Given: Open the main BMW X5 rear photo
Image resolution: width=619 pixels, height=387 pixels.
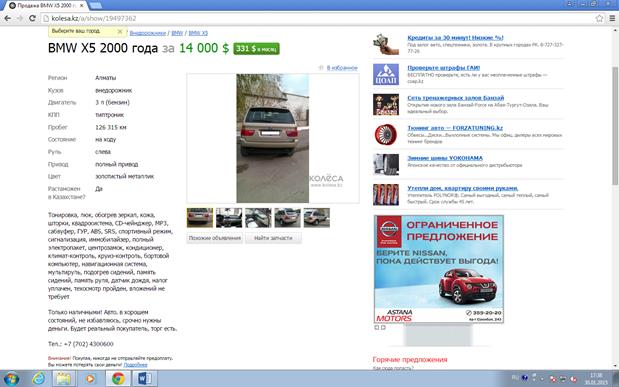Looking at the screenshot, I should 273,138.
